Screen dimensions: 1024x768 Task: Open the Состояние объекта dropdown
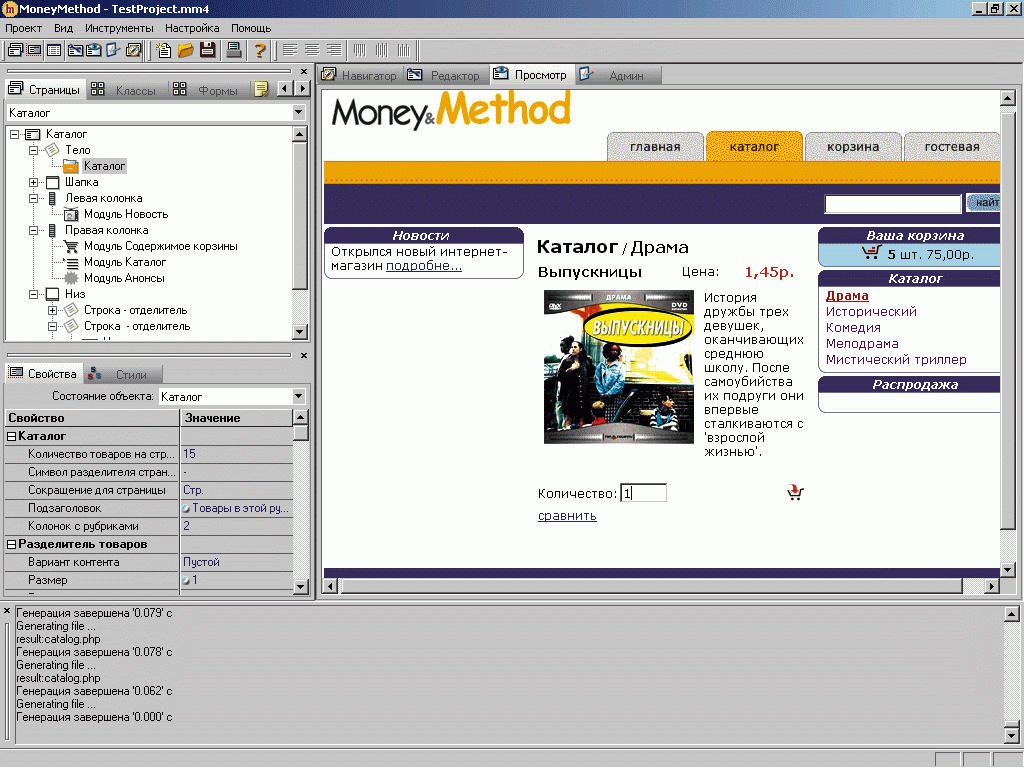(x=298, y=396)
